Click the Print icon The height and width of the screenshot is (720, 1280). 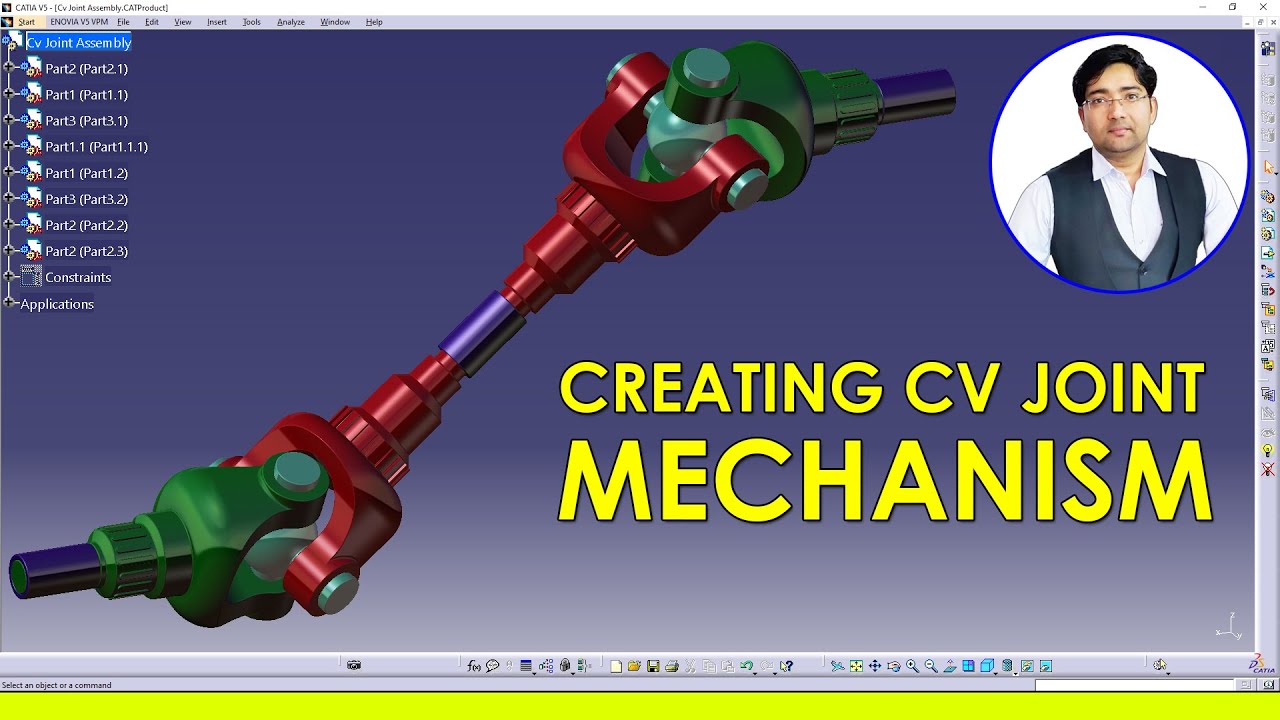coord(672,666)
